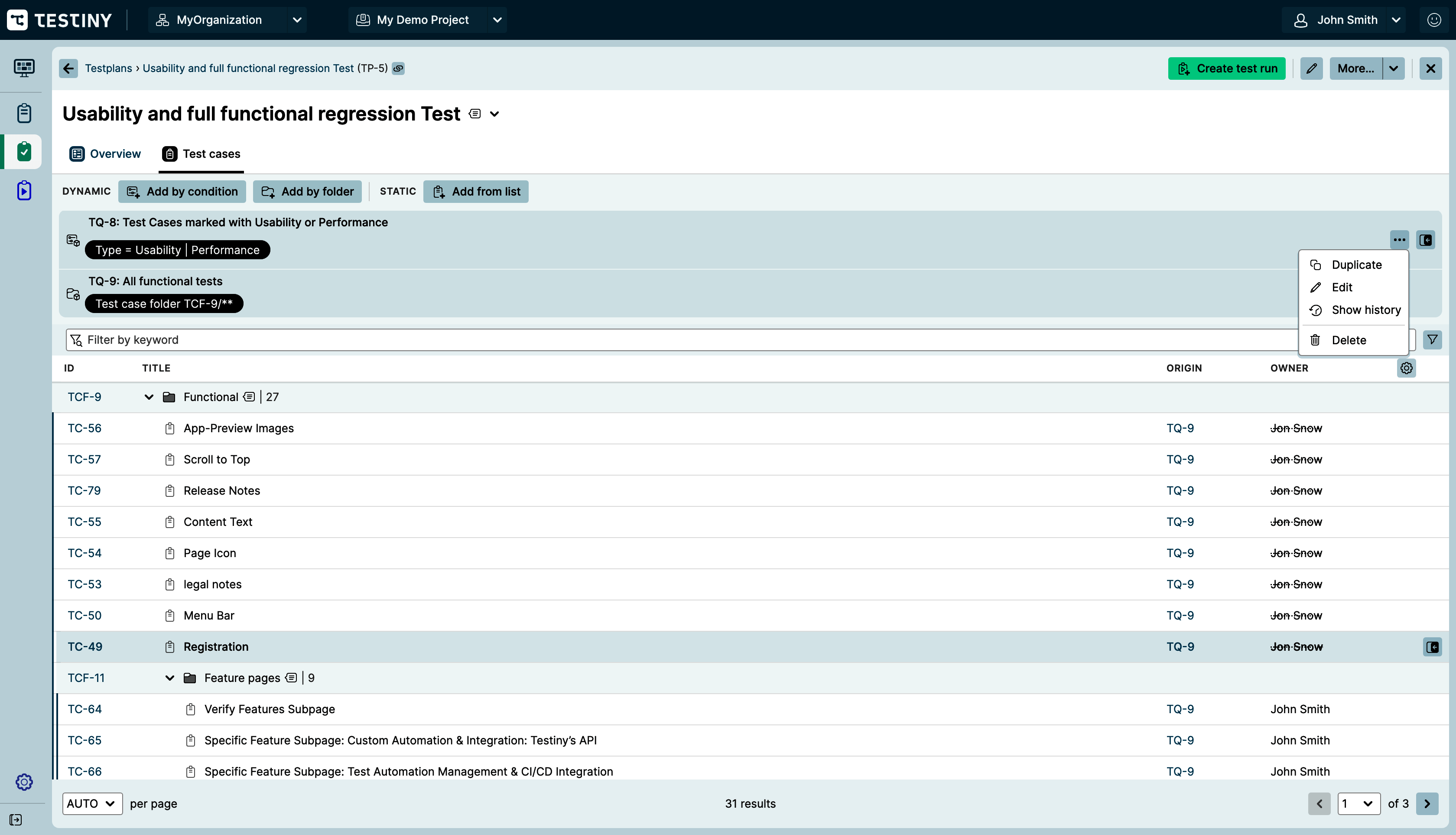Open project settings gear in sidebar
The image size is (1456, 835).
[x=23, y=782]
